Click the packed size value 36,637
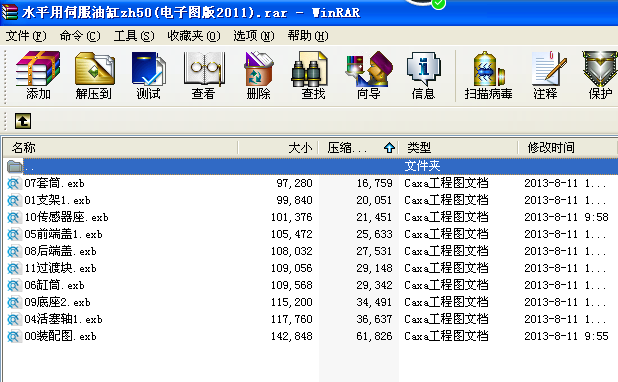Screen dimensions: 618x382 pyautogui.click(x=374, y=319)
